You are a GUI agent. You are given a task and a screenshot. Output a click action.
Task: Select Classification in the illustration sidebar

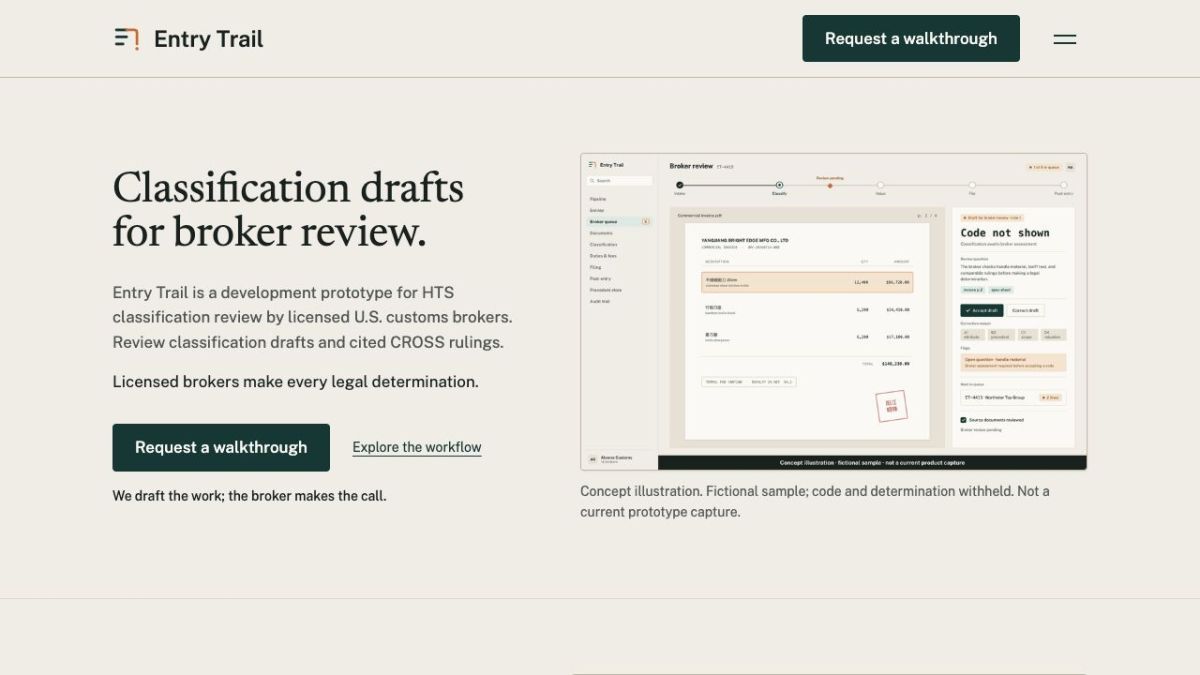tap(603, 244)
